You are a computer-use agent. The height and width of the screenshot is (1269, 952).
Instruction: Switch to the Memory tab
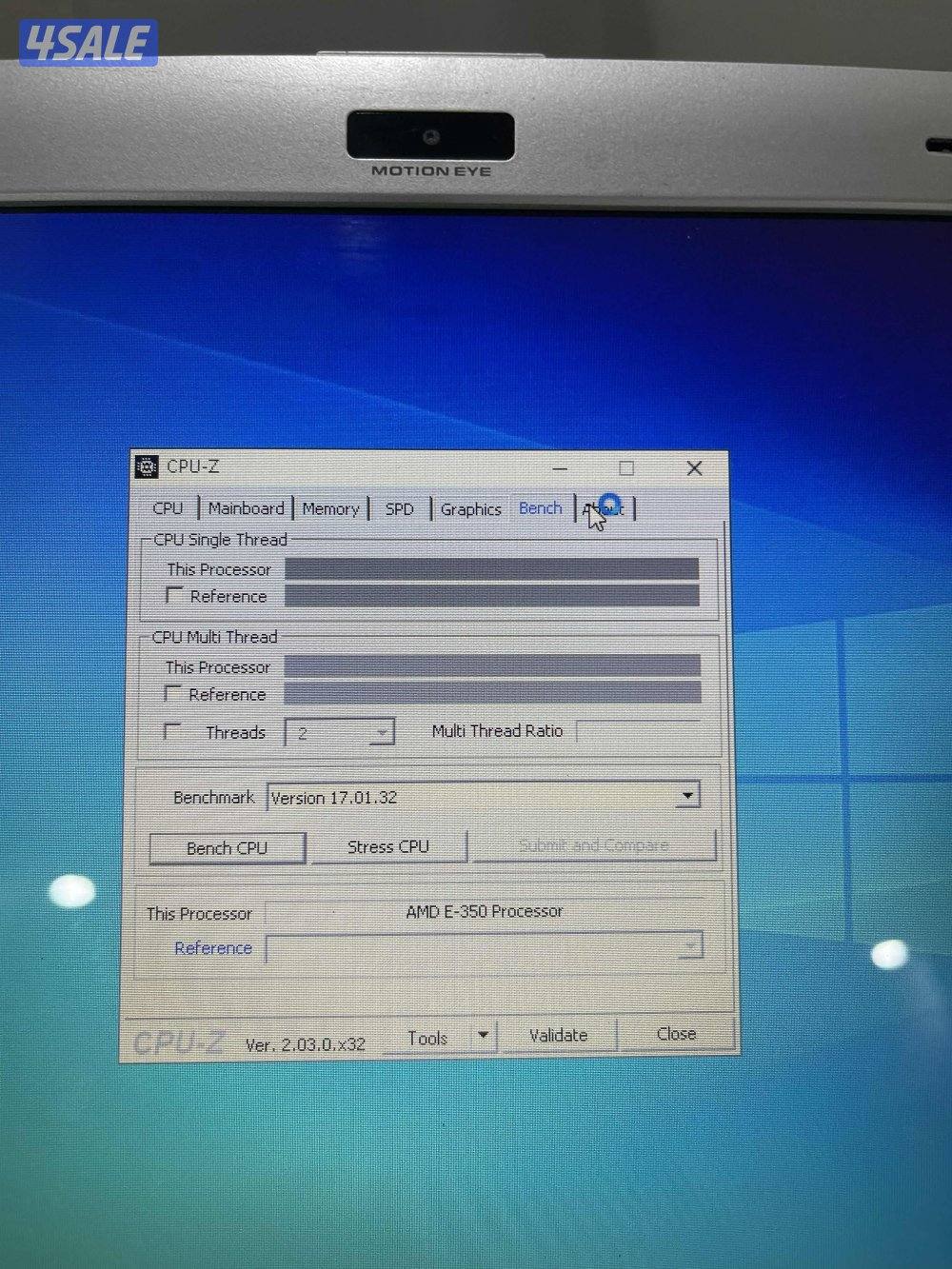(329, 509)
